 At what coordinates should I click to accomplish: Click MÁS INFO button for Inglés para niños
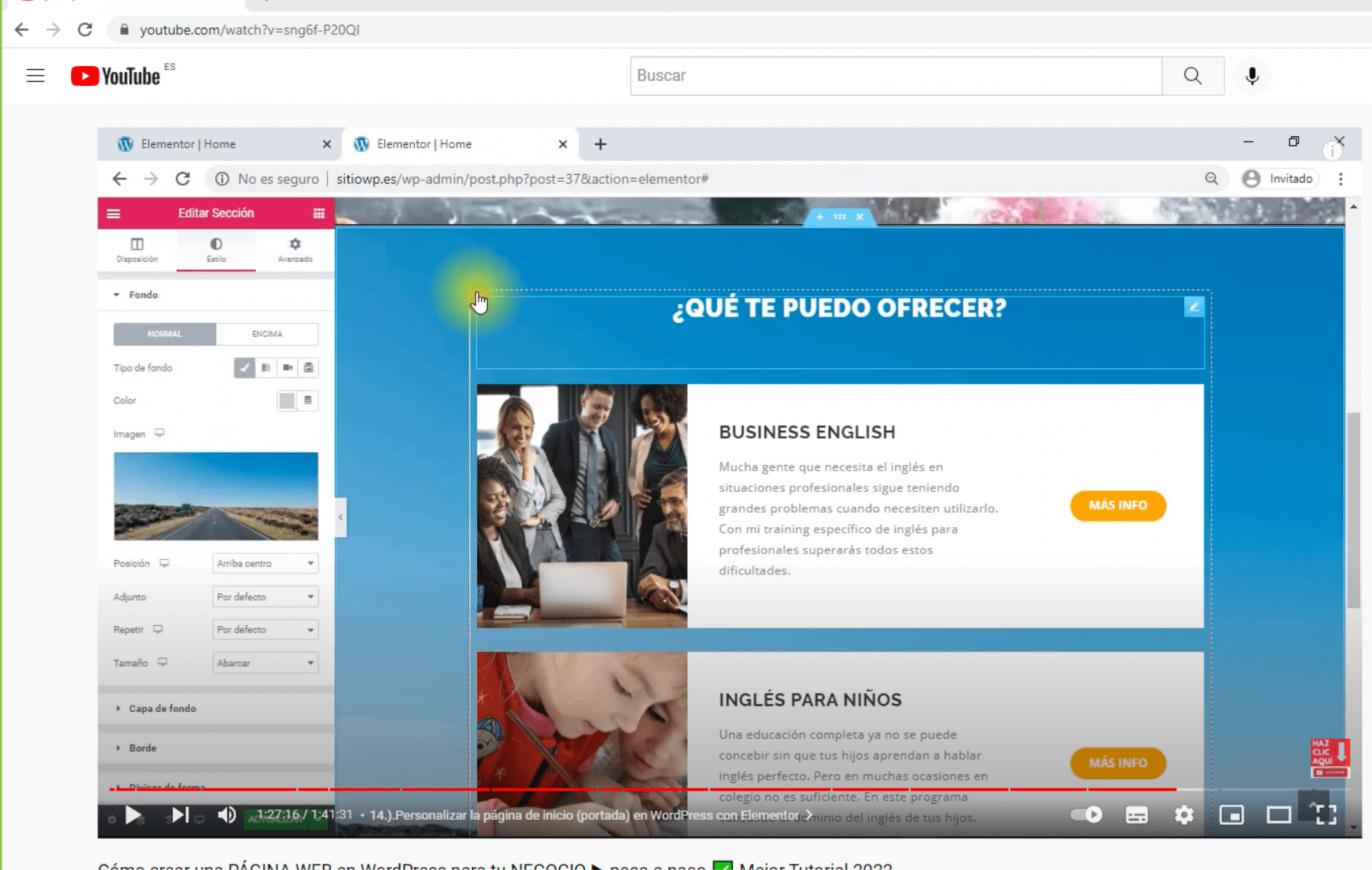pyautogui.click(x=1117, y=763)
